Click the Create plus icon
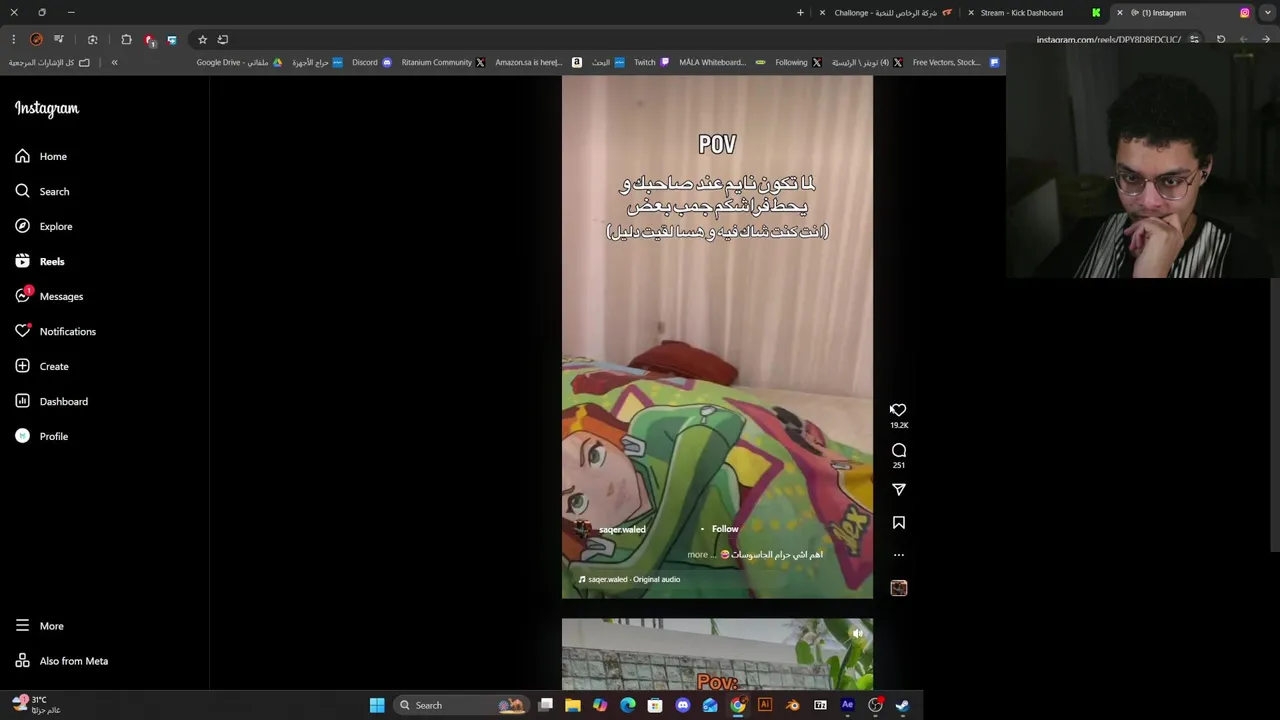Screen dimensions: 1280x720 tap(22, 366)
